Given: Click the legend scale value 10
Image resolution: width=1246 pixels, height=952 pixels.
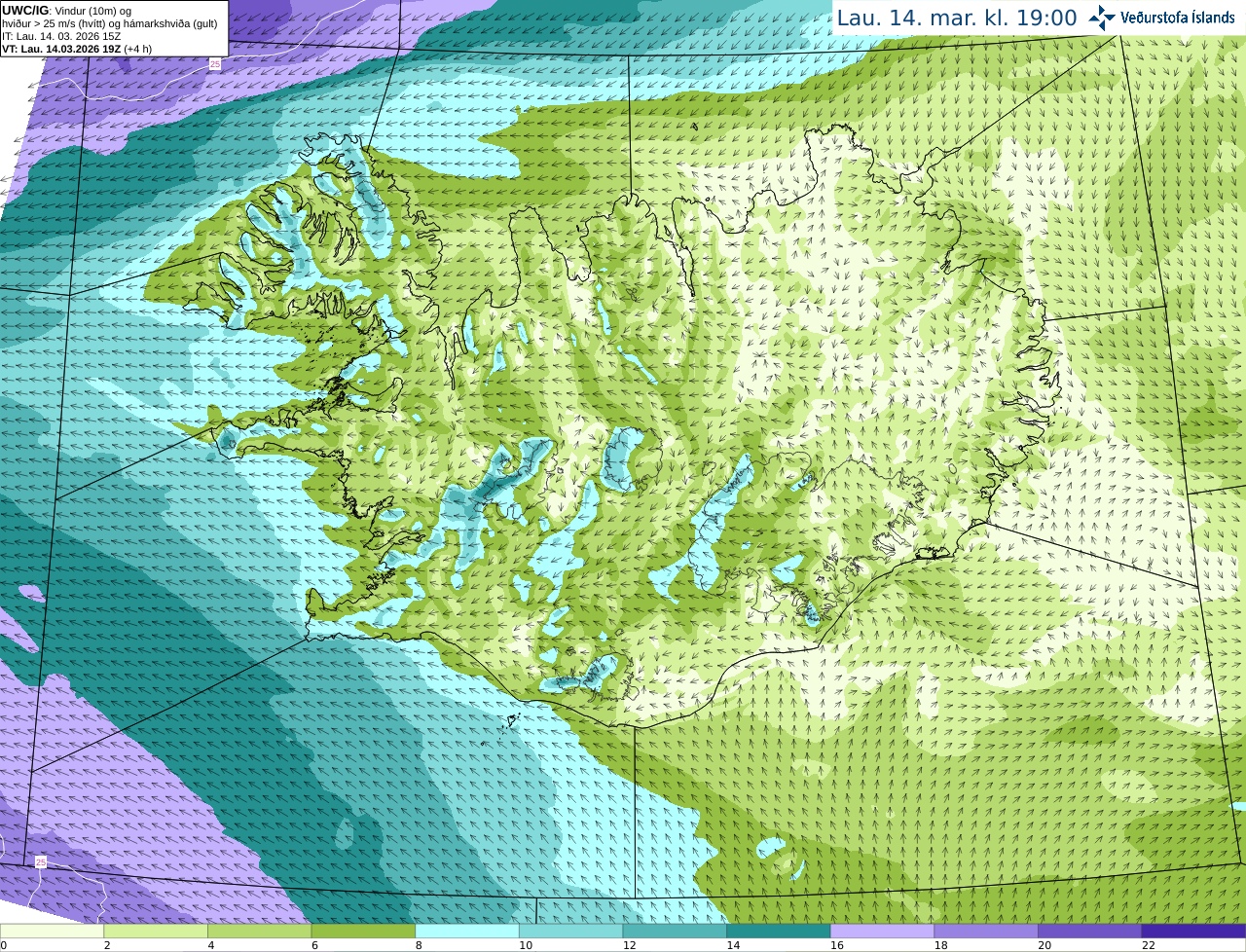Looking at the screenshot, I should (x=526, y=945).
